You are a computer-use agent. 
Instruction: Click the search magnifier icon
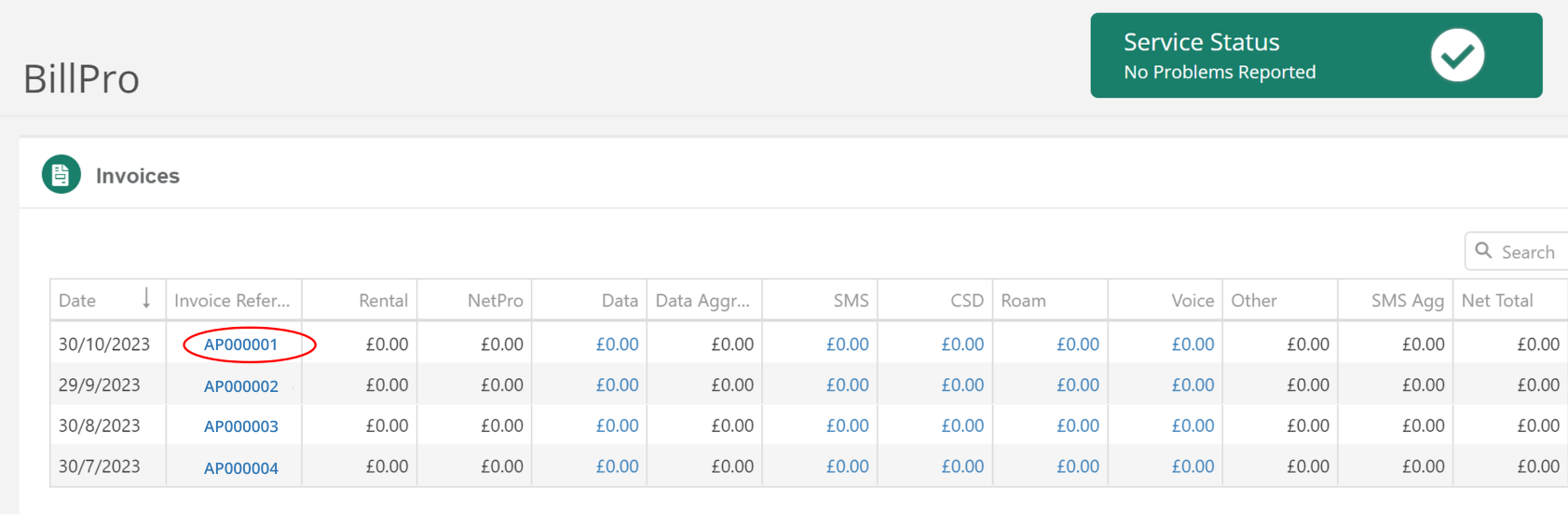pyautogui.click(x=1484, y=251)
